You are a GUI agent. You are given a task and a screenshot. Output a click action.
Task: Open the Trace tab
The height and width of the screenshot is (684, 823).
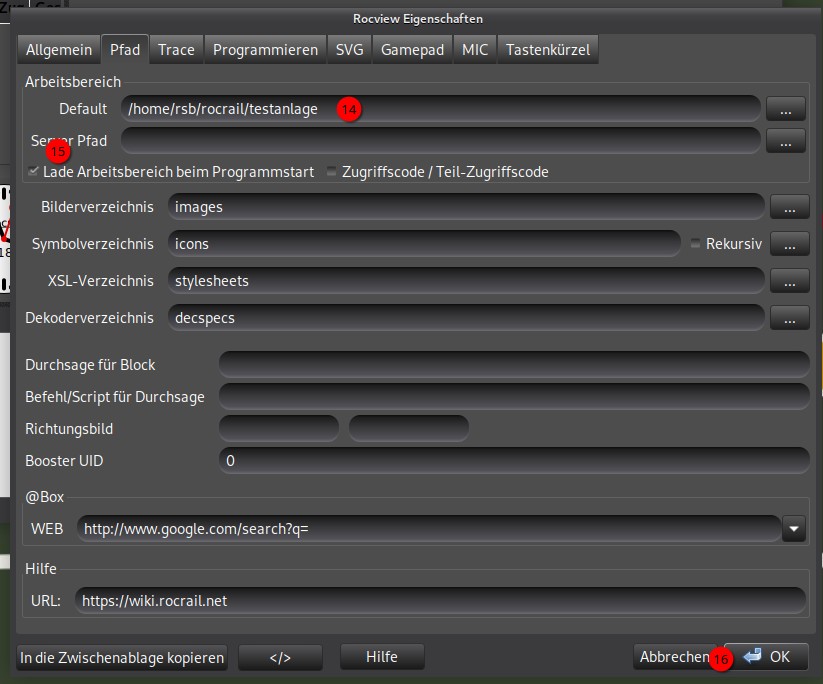(x=176, y=49)
